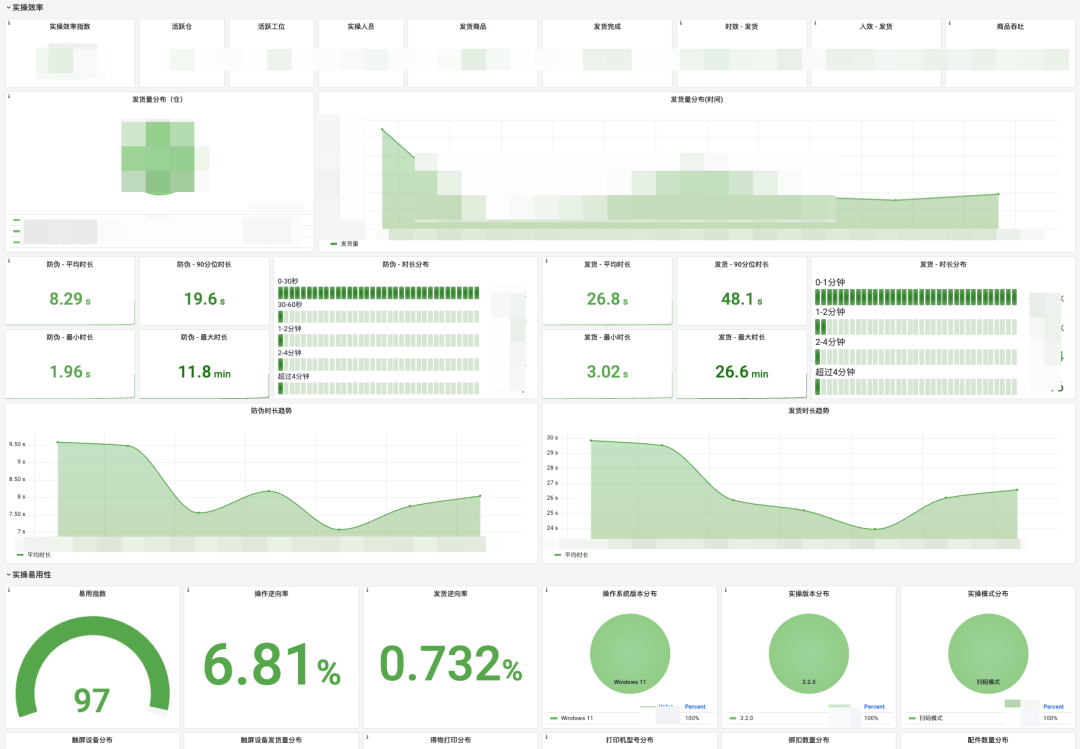Collapse the 实操效率 row
Image resolution: width=1080 pixels, height=749 pixels.
point(25,8)
